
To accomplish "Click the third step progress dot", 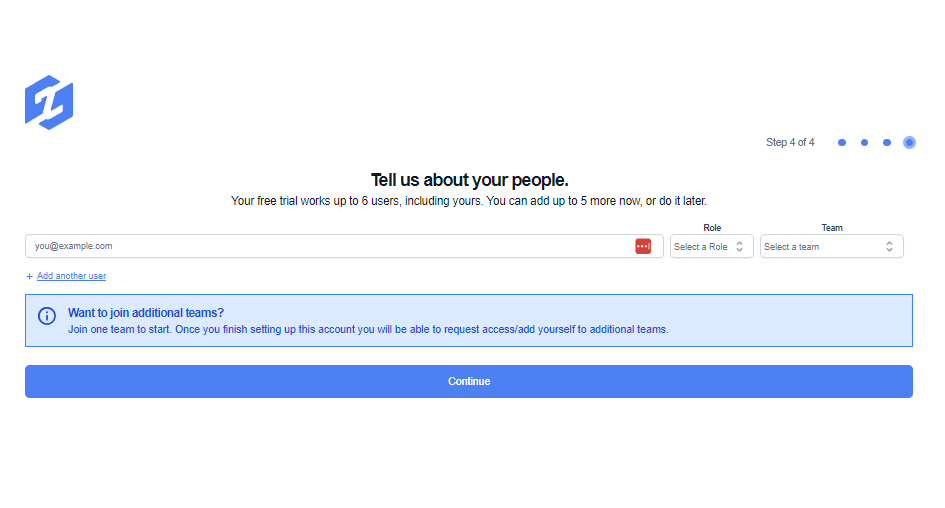I will 887,143.
